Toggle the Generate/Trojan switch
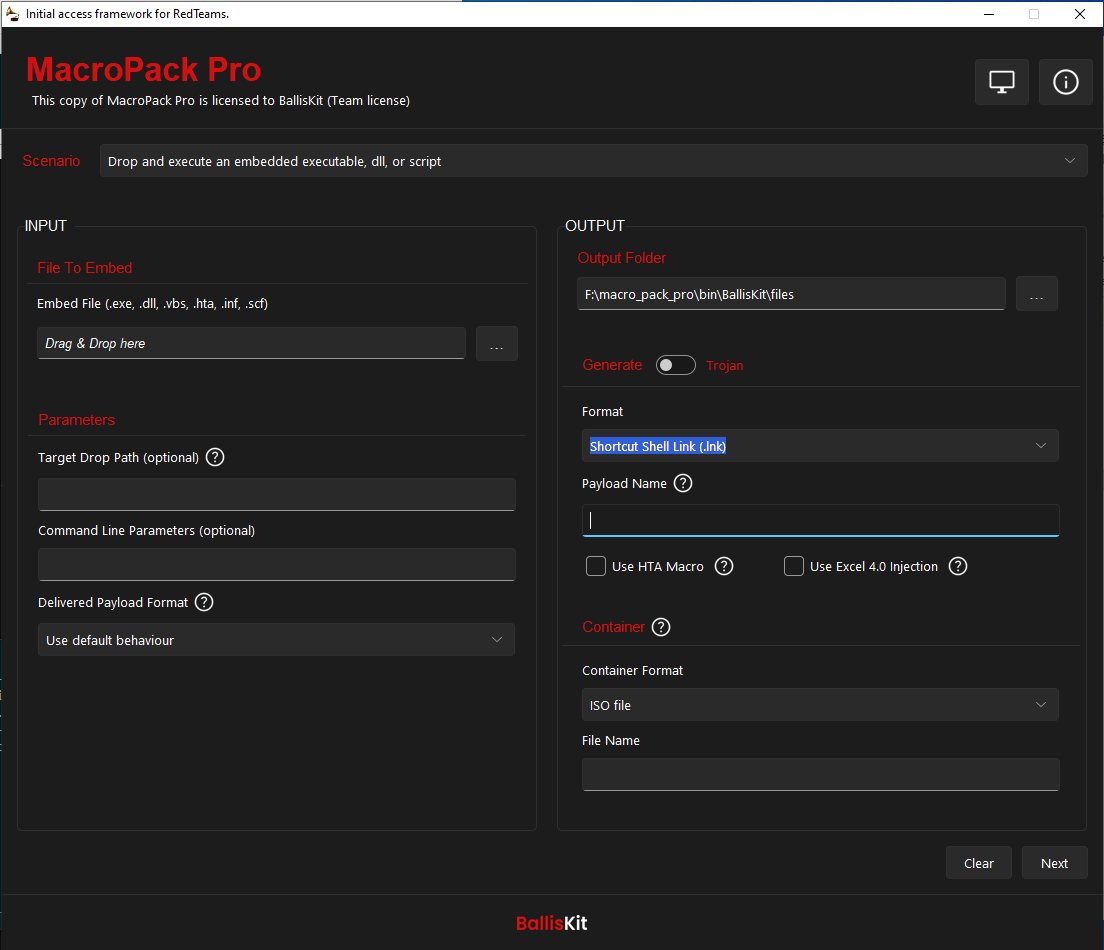The image size is (1104, 950). coord(675,365)
